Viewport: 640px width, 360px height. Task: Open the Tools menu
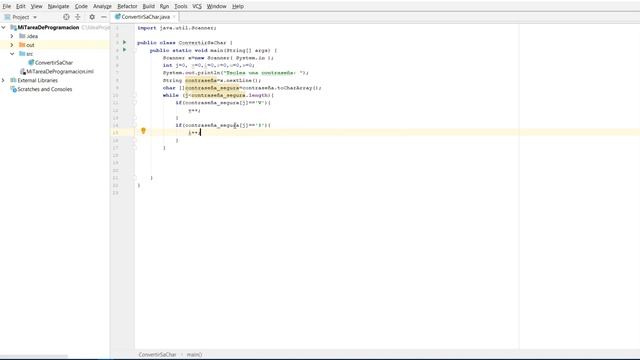point(180,7)
